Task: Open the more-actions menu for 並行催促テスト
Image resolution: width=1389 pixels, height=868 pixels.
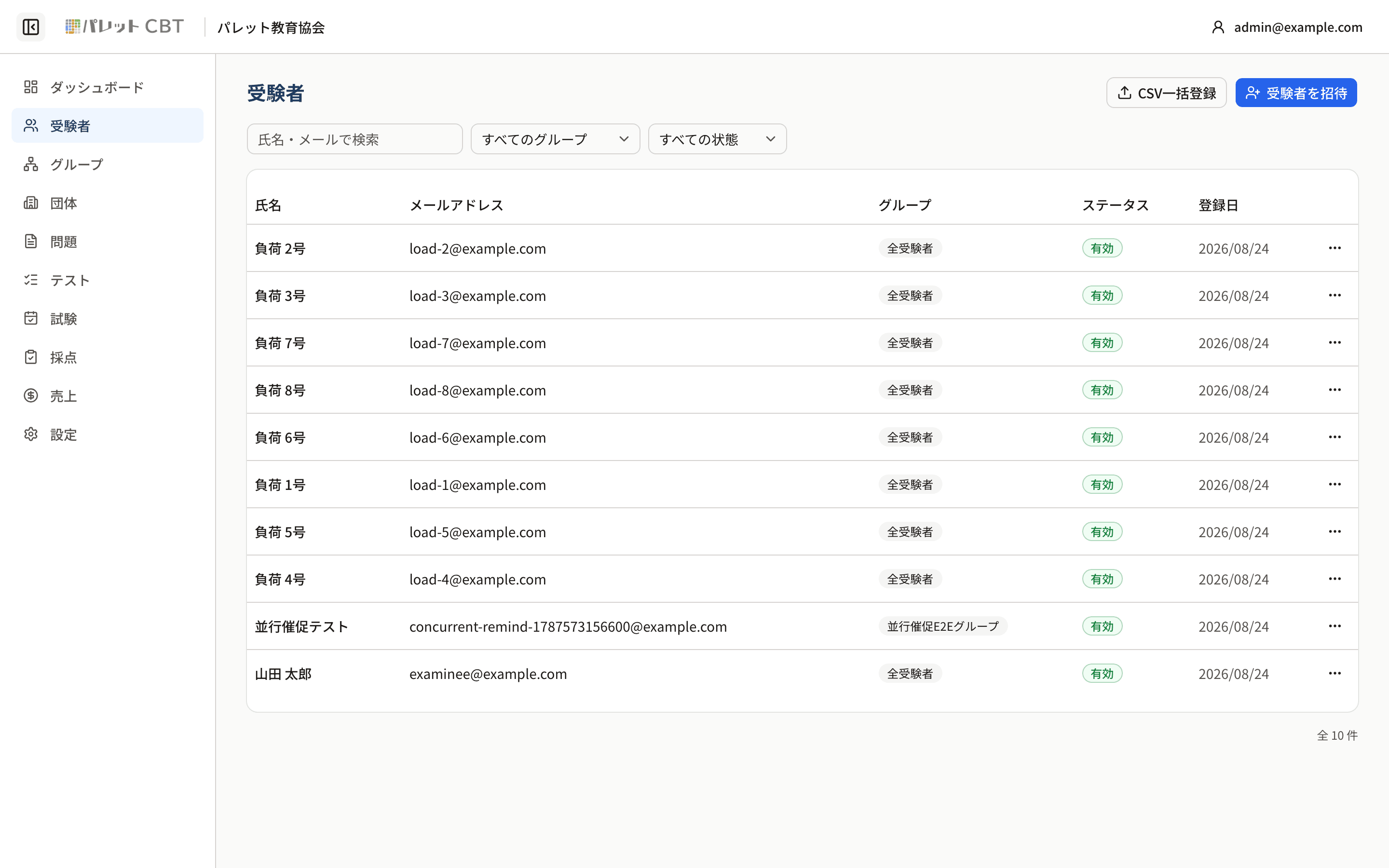Action: [x=1335, y=626]
